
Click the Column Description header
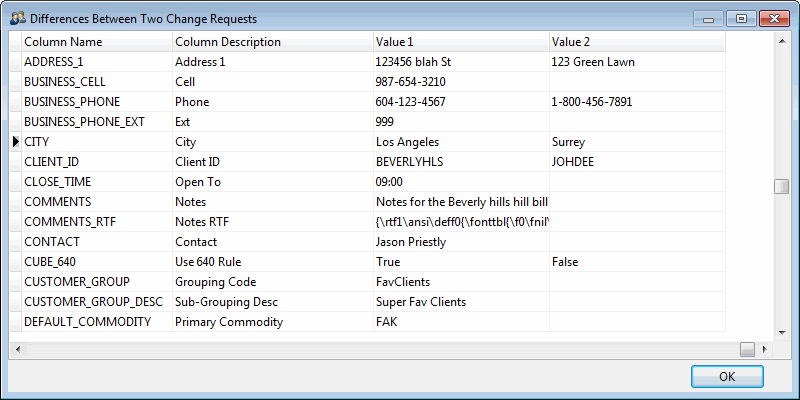click(271, 42)
